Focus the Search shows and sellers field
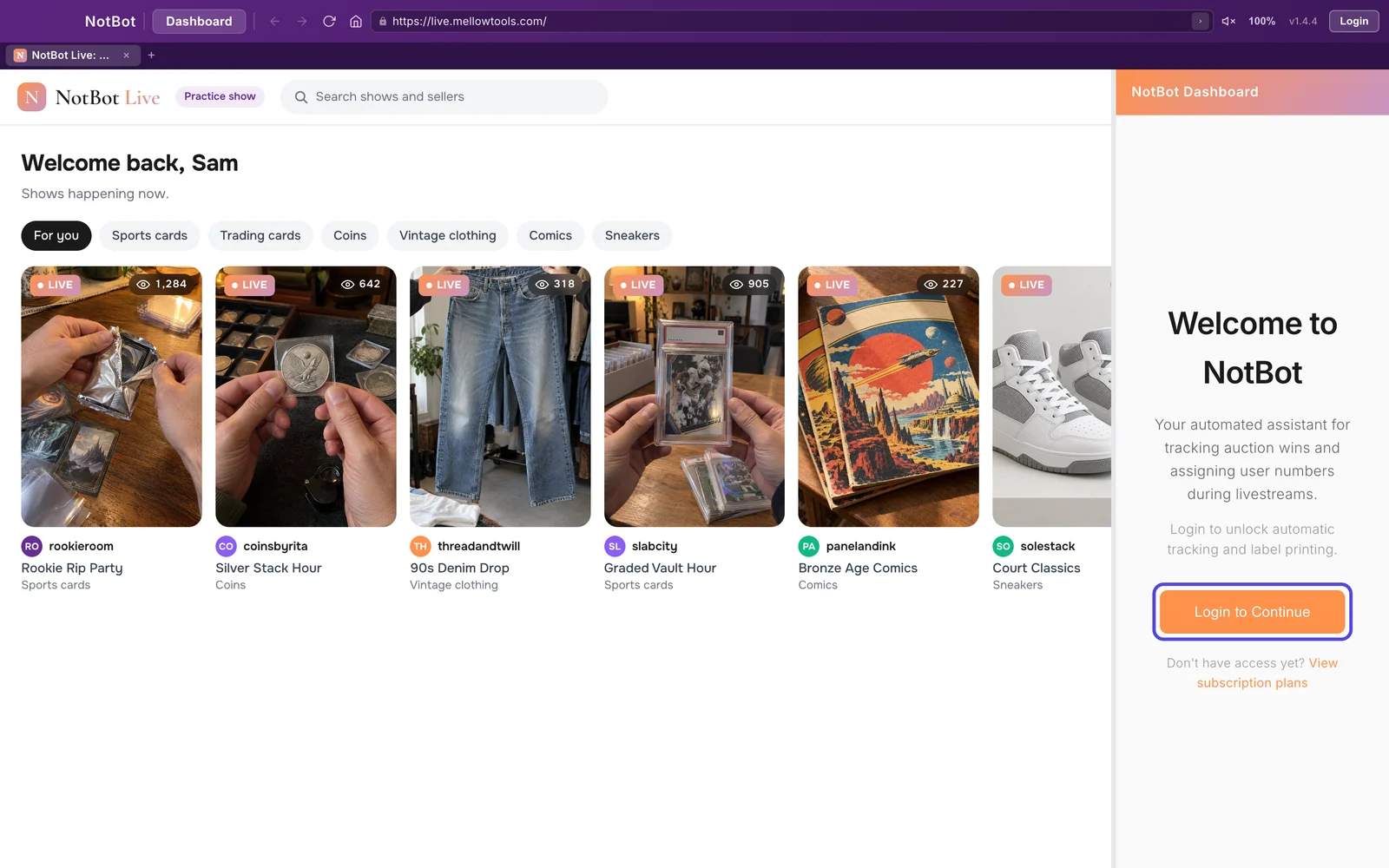The image size is (1389, 868). point(444,97)
